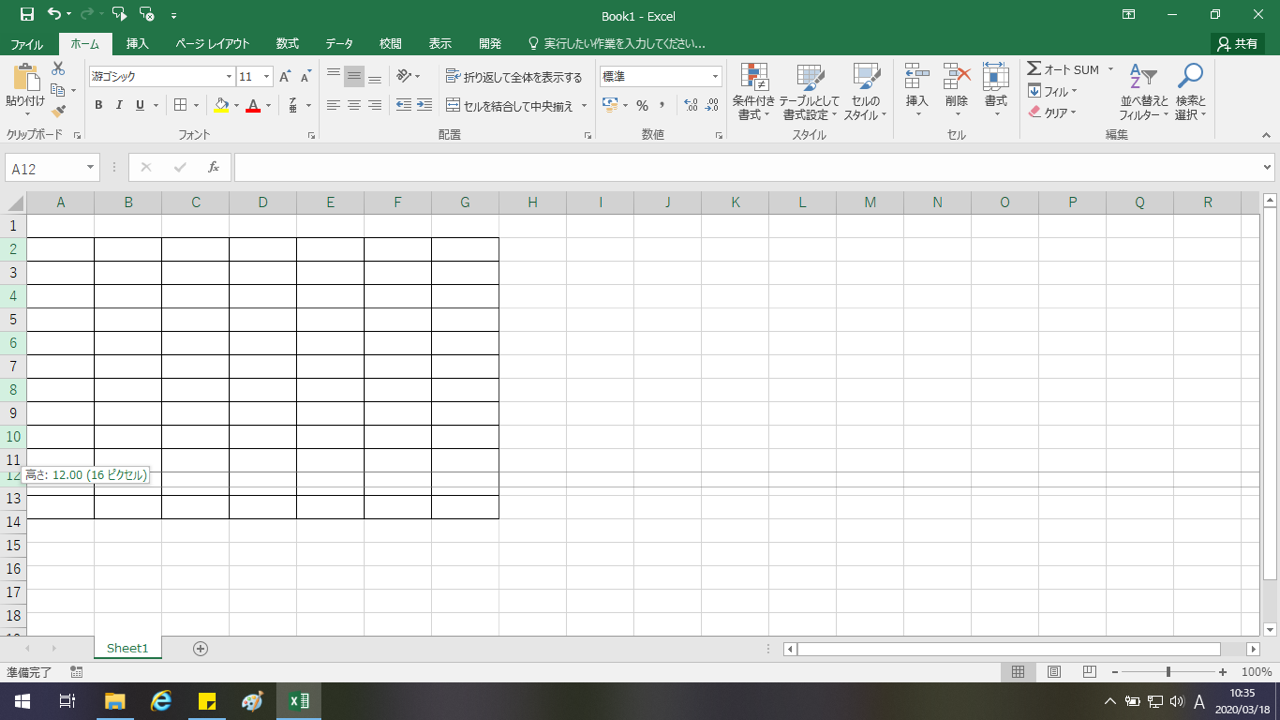Switch to the Formulas (数式) tab
The width and height of the screenshot is (1280, 720).
coord(288,44)
